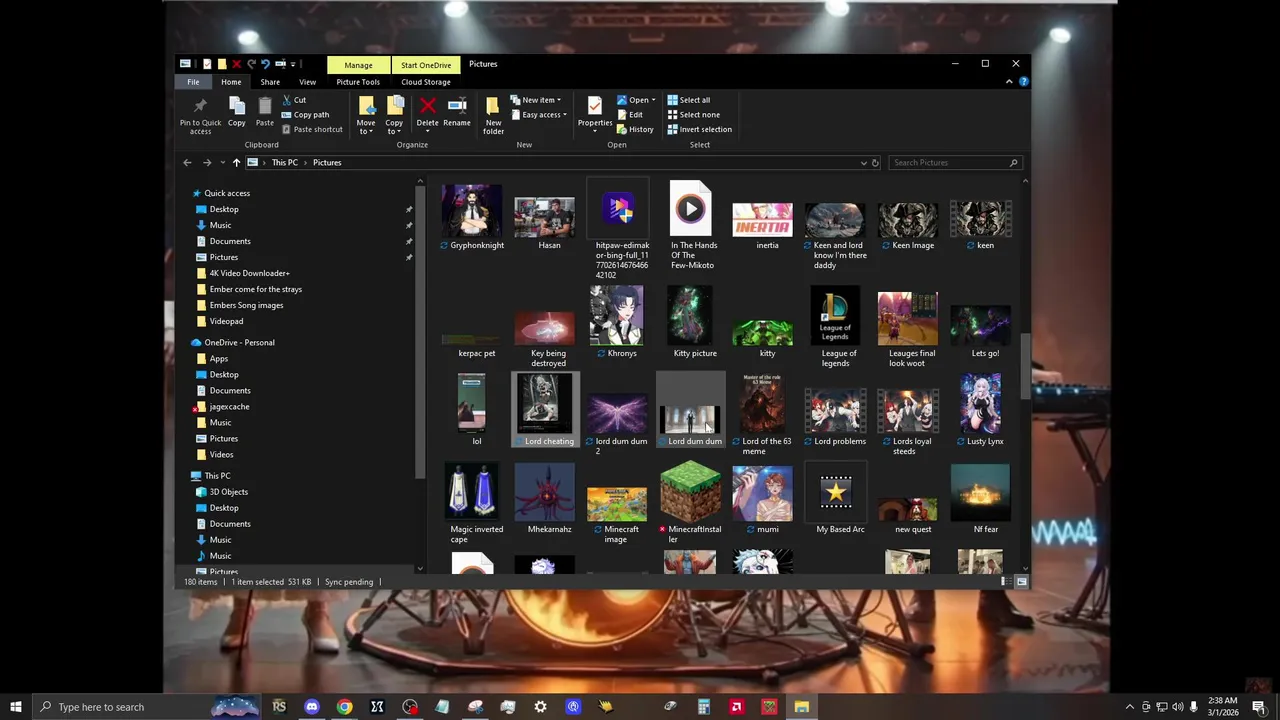The width and height of the screenshot is (1280, 720).
Task: Click the Search Pictures field
Action: point(956,162)
